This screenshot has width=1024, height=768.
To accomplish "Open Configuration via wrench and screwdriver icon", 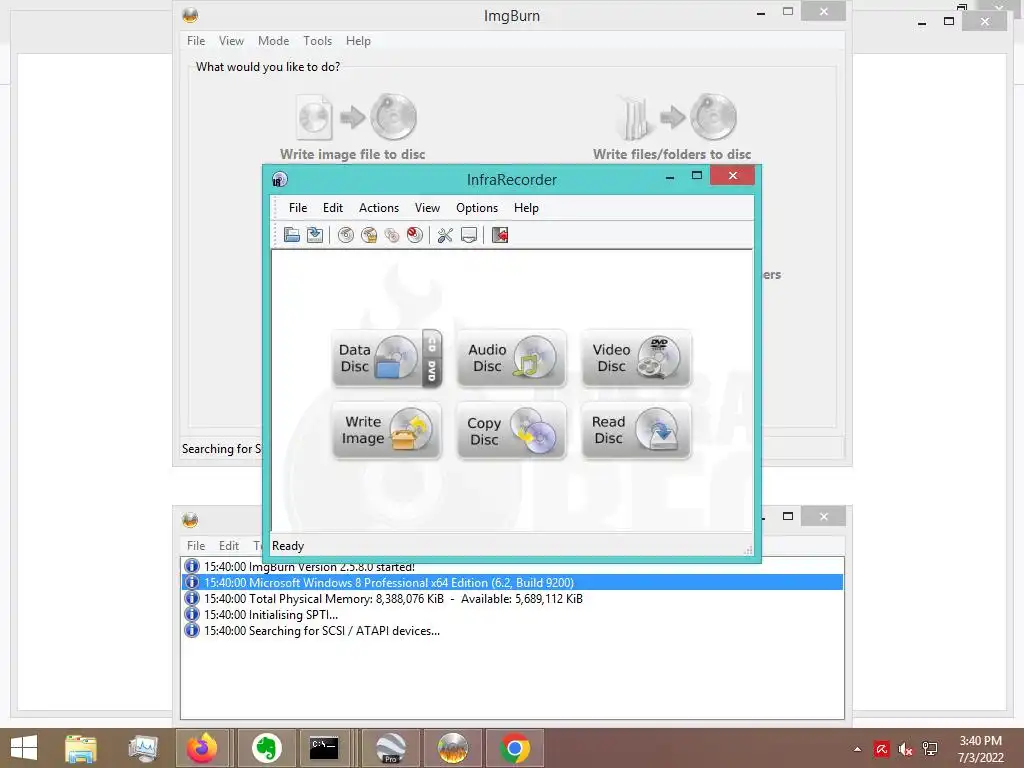I will click(x=445, y=235).
